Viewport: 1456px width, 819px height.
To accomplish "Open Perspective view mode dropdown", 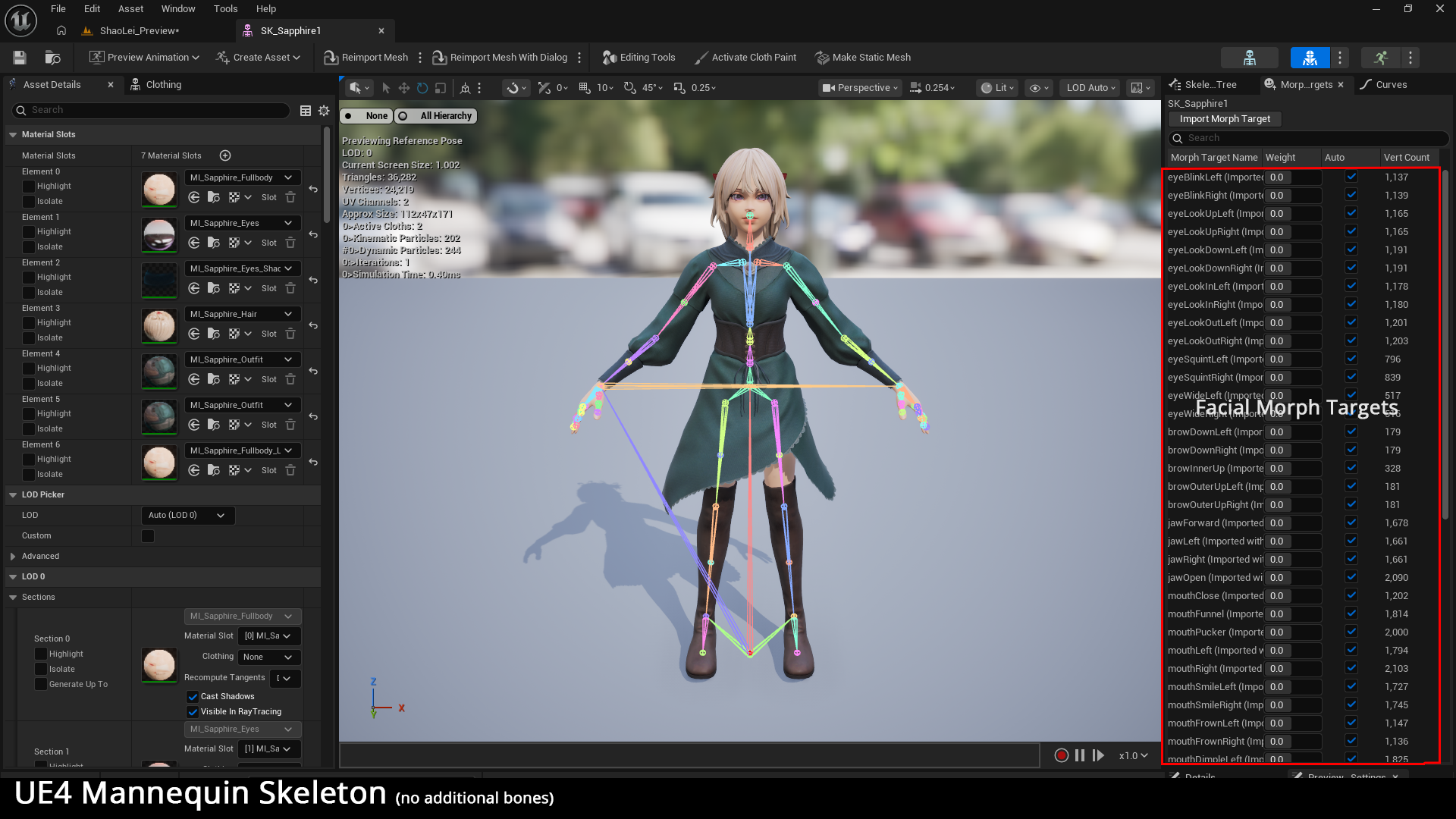I will coord(861,88).
